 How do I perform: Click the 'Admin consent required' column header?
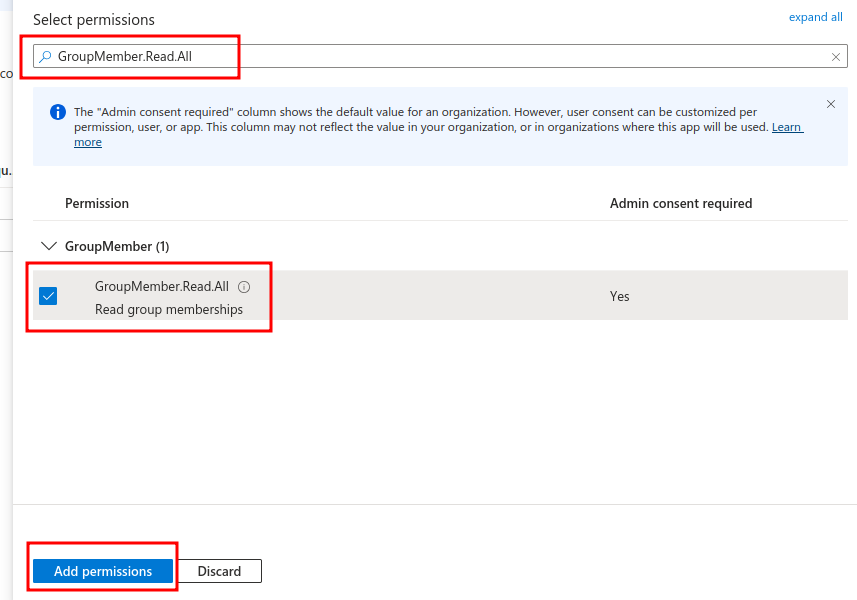pos(680,203)
